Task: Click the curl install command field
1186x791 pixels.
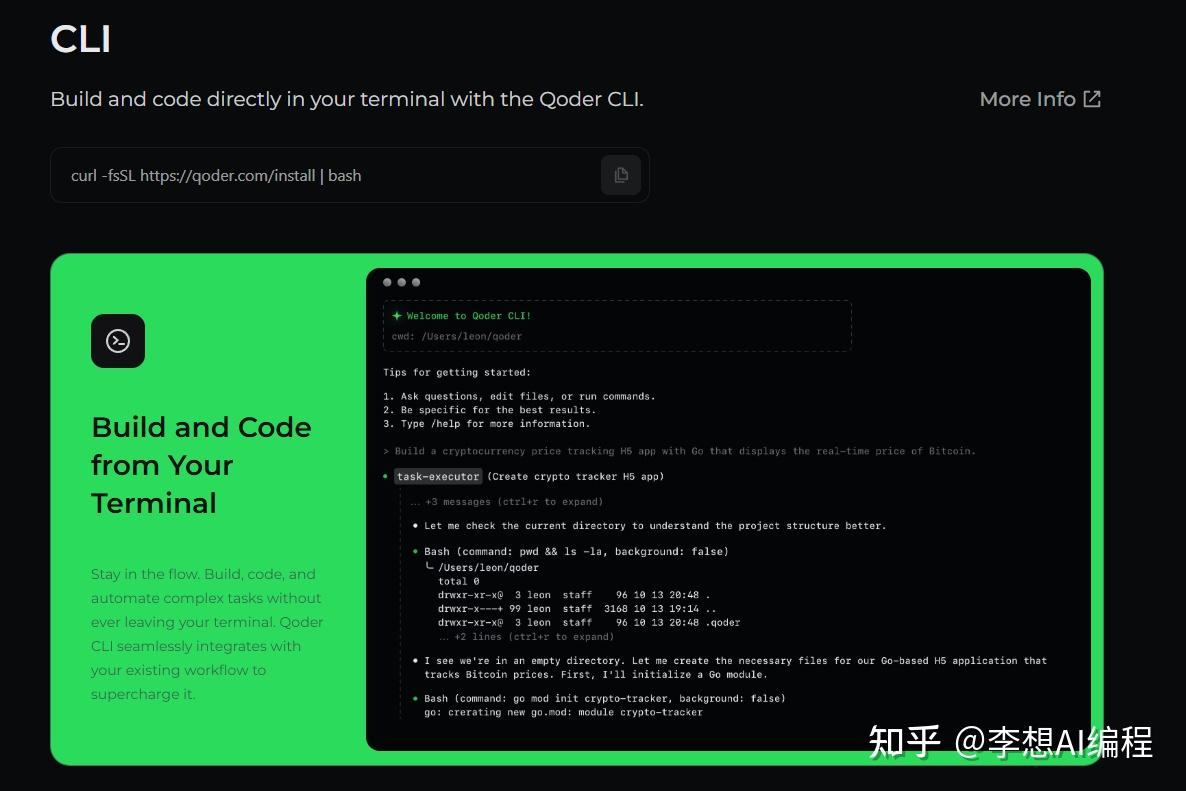Action: tap(300, 175)
